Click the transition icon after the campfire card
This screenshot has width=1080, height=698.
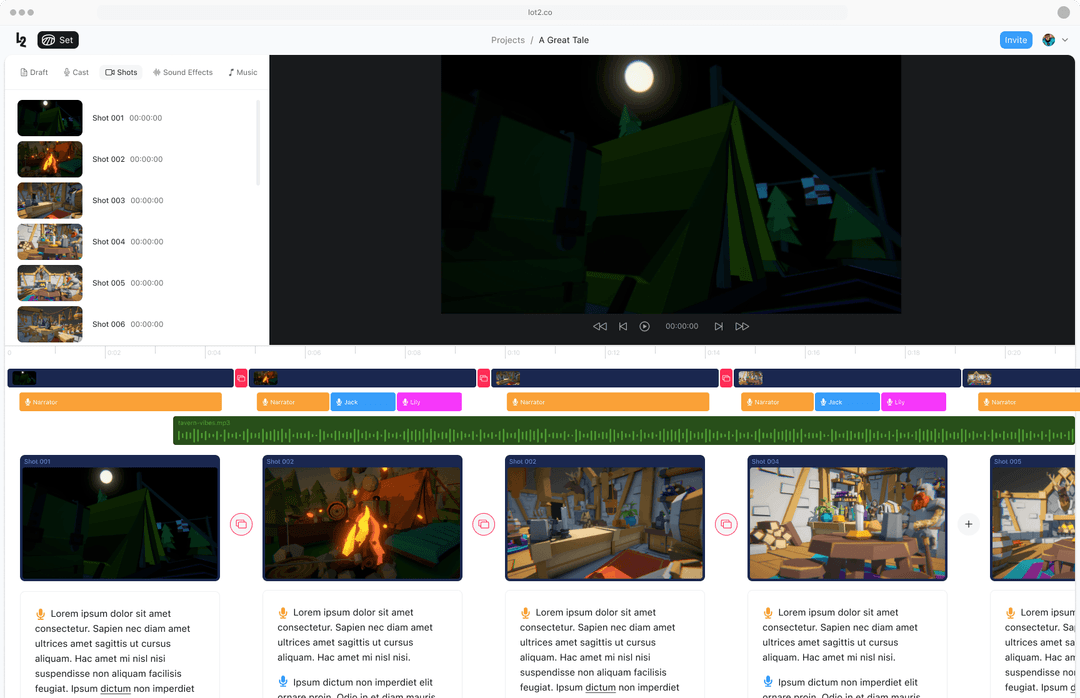pos(484,524)
